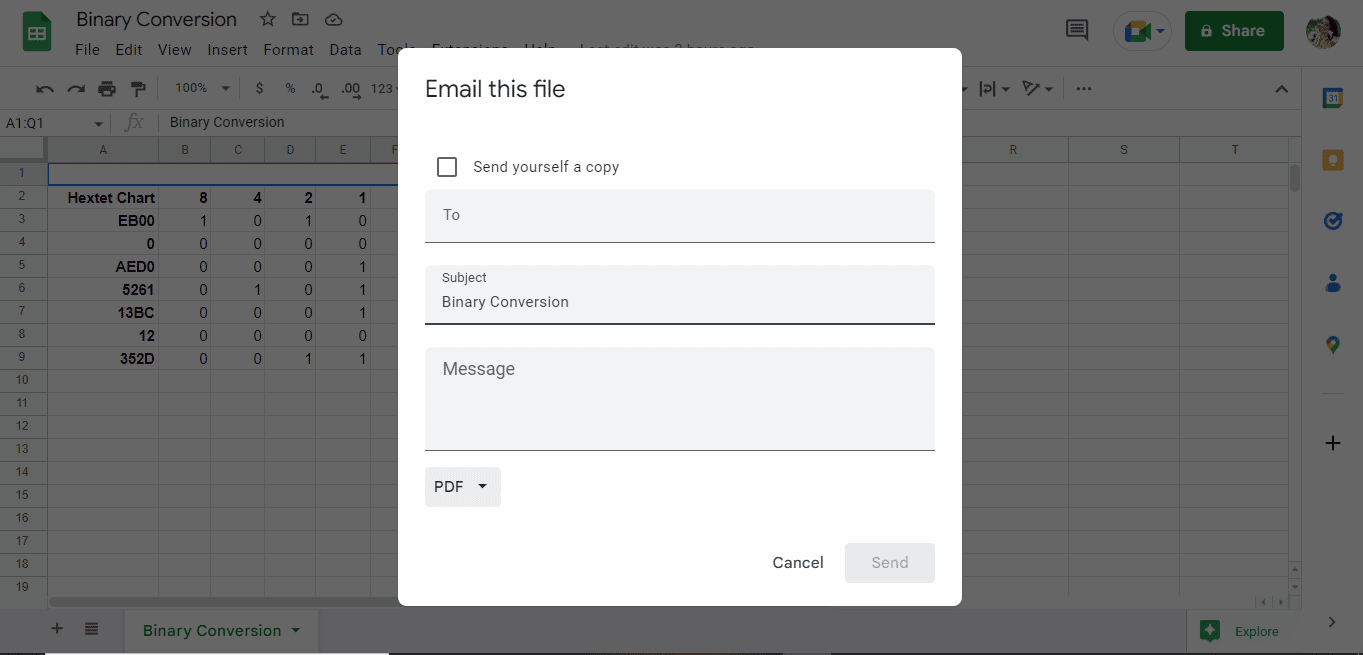Expand the zoom 100% dropdown
The width and height of the screenshot is (1363, 655).
(202, 88)
